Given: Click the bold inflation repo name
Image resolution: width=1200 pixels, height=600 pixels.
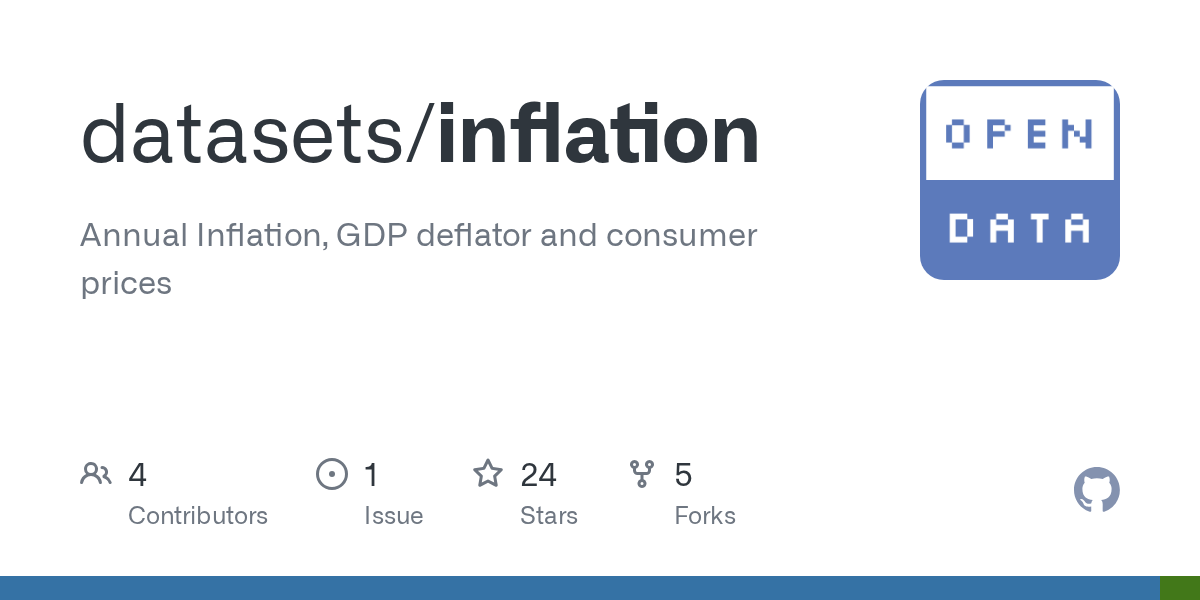Looking at the screenshot, I should 598,135.
